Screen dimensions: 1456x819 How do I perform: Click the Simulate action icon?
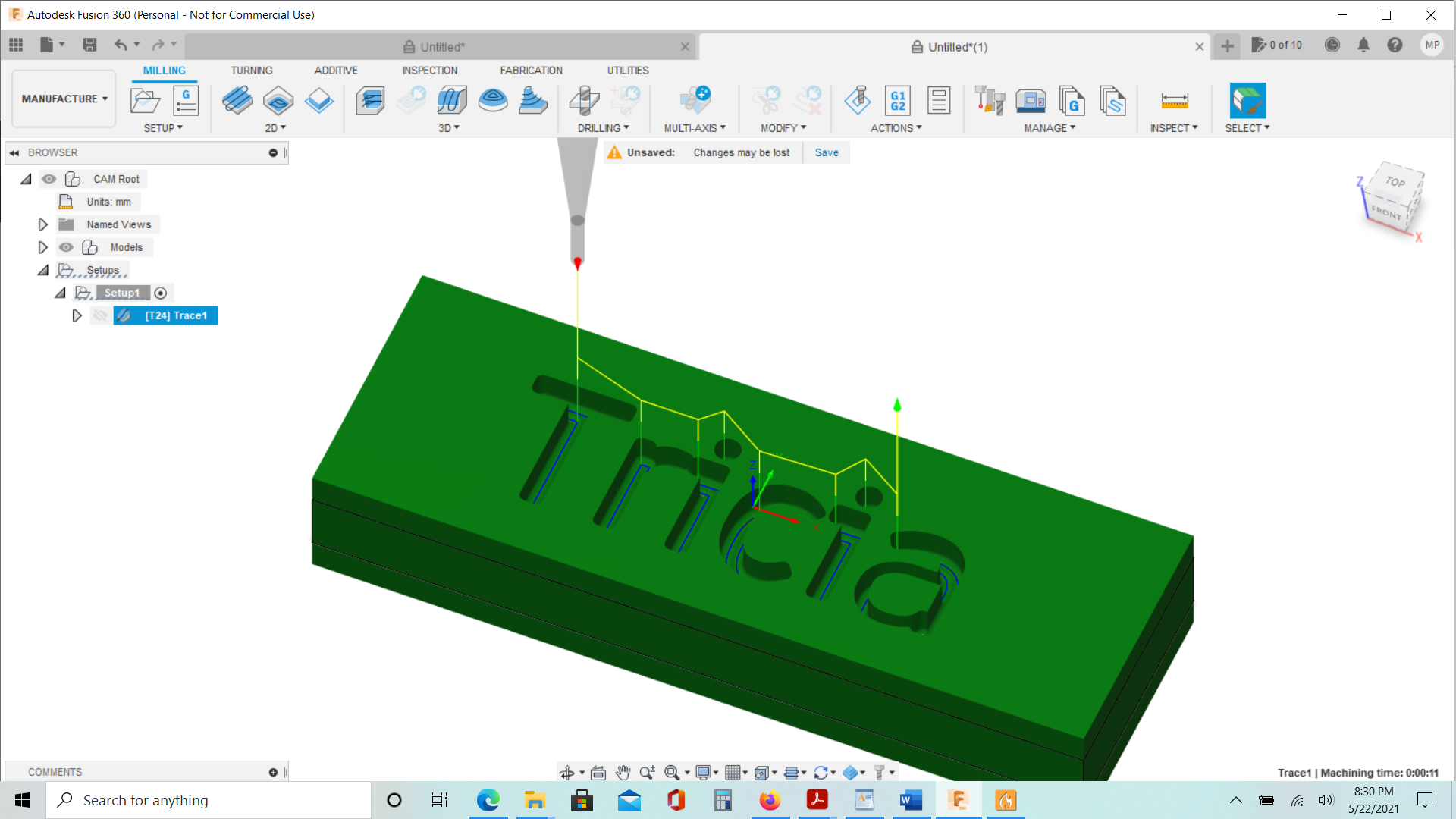tap(858, 100)
